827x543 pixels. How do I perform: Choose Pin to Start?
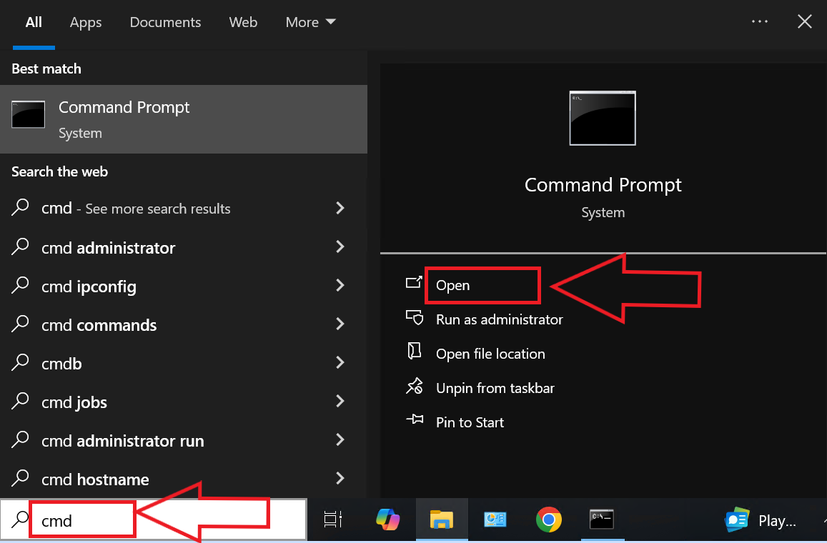pyautogui.click(x=469, y=422)
